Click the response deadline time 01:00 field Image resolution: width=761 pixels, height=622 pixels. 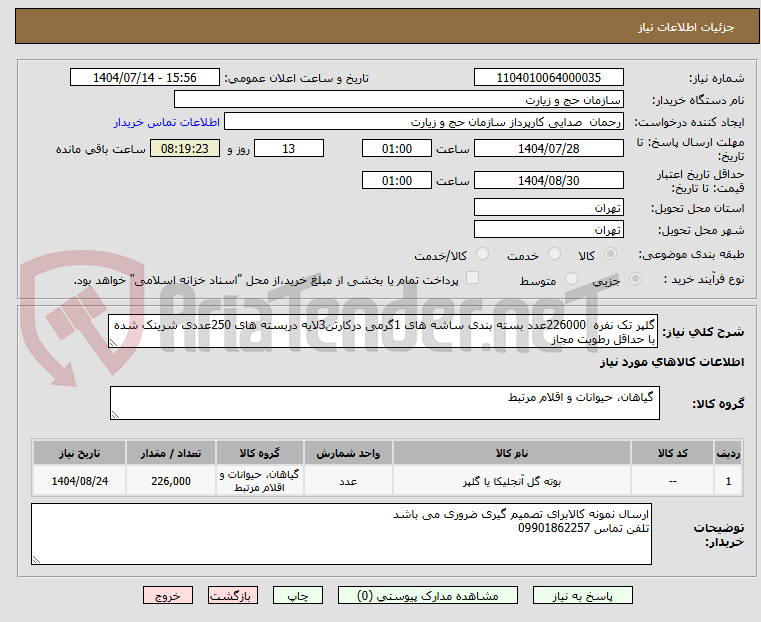tap(397, 148)
